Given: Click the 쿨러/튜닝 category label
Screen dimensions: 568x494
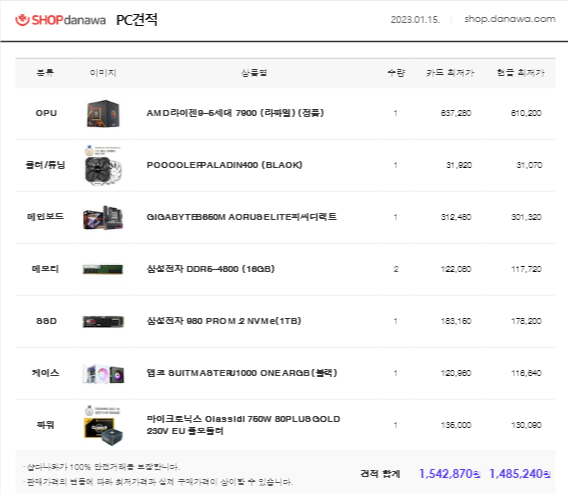Looking at the screenshot, I should pos(45,165).
